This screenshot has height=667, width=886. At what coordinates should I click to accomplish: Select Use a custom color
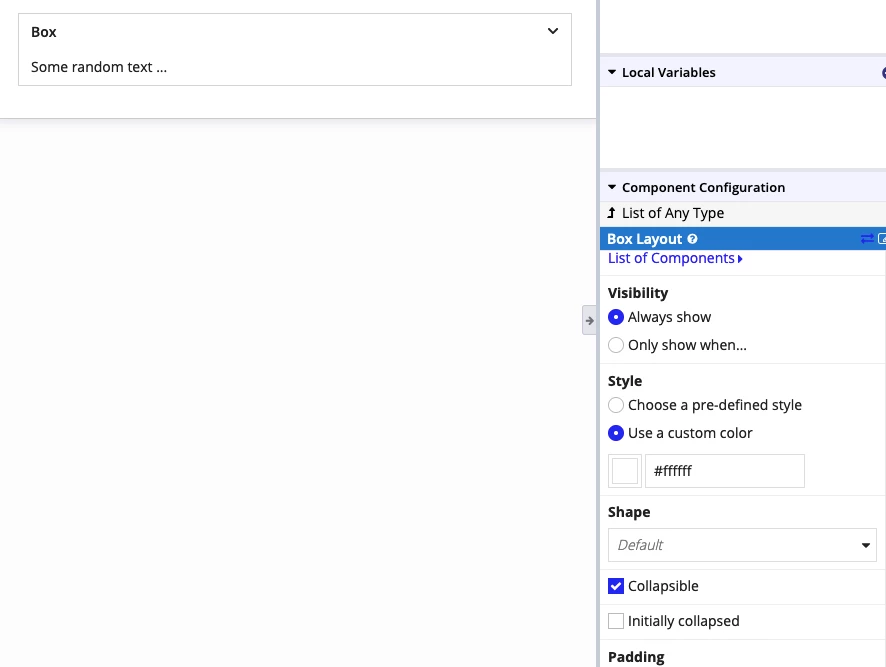click(616, 433)
